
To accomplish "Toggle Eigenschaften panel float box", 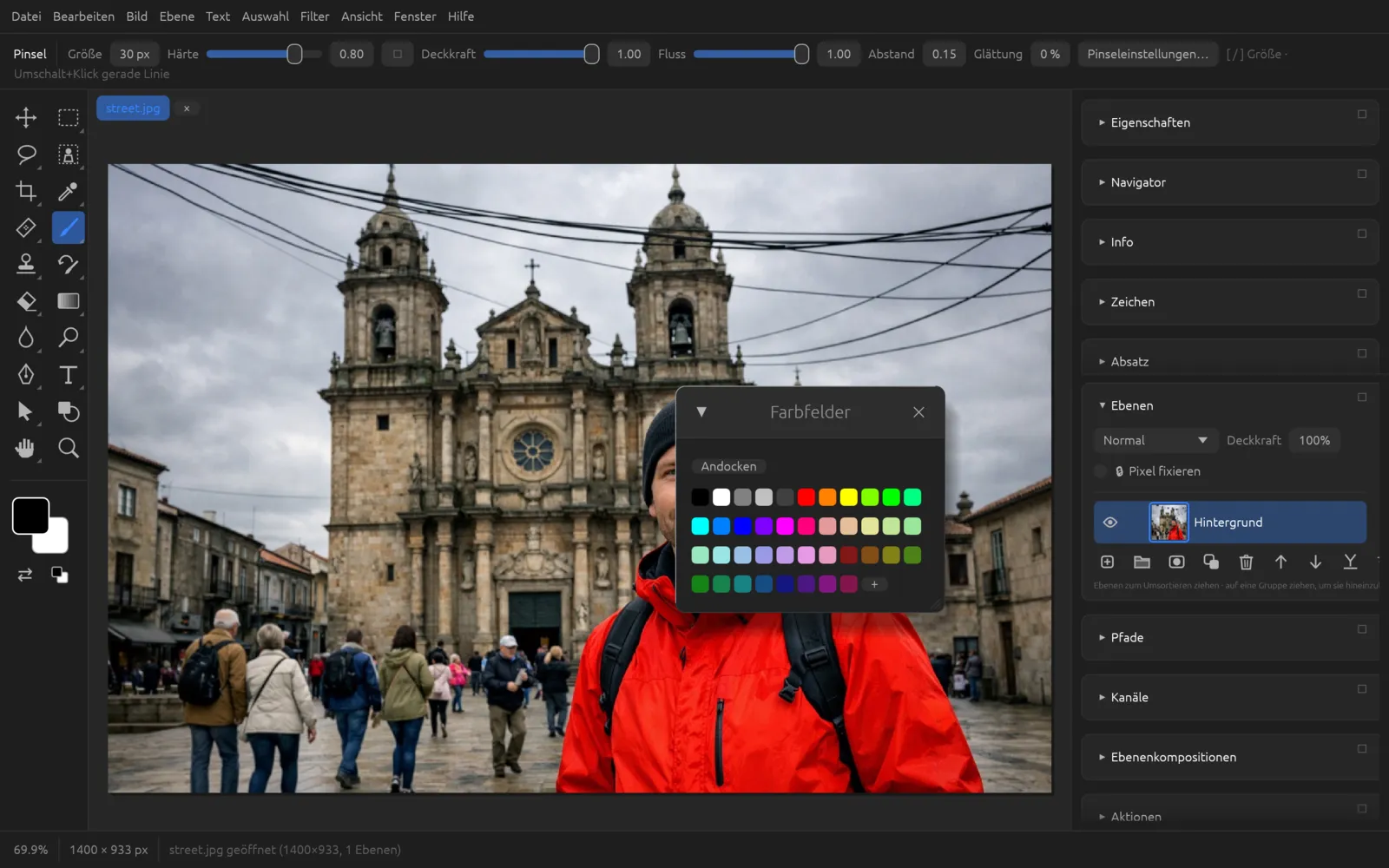I will [x=1362, y=114].
